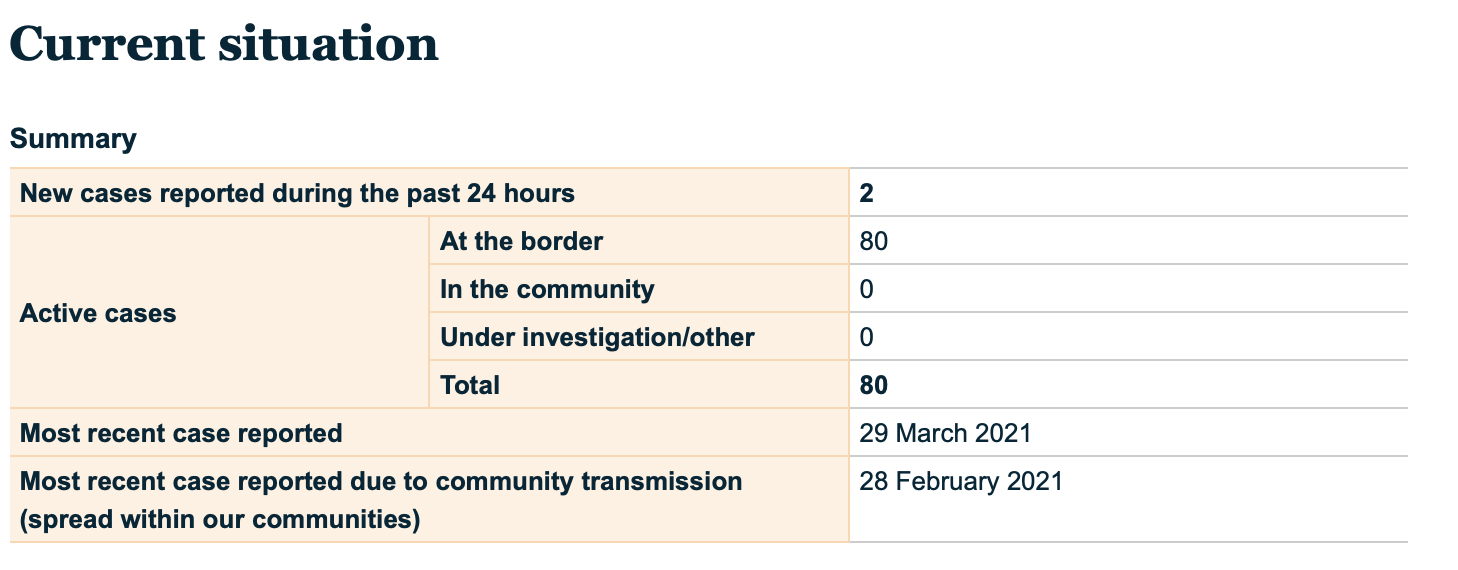This screenshot has width=1458, height=570.
Task: Click the date 28 February 2021
Action: coord(960,481)
